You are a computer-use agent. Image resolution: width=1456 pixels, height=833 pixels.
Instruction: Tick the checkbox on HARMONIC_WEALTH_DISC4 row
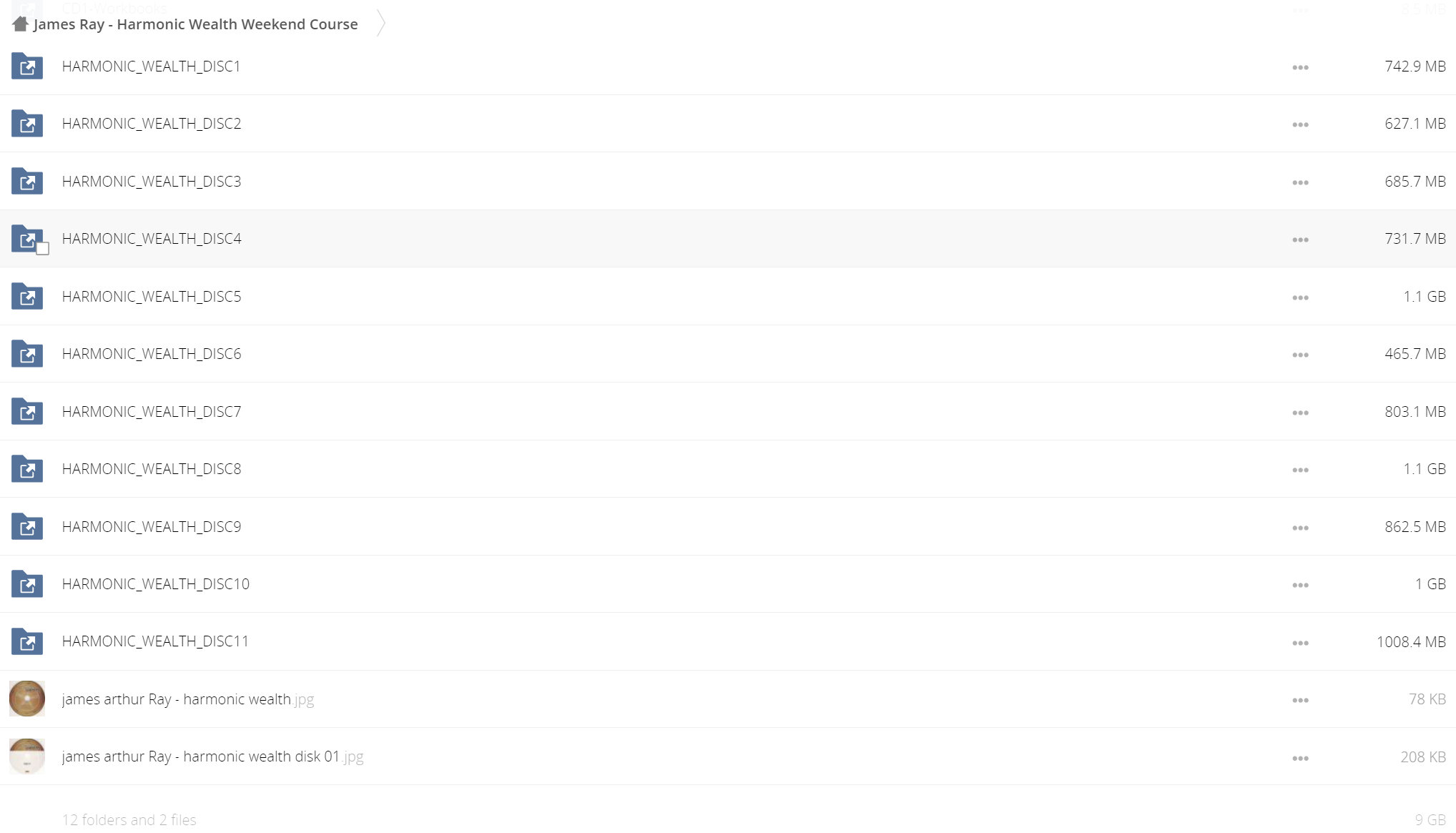43,249
